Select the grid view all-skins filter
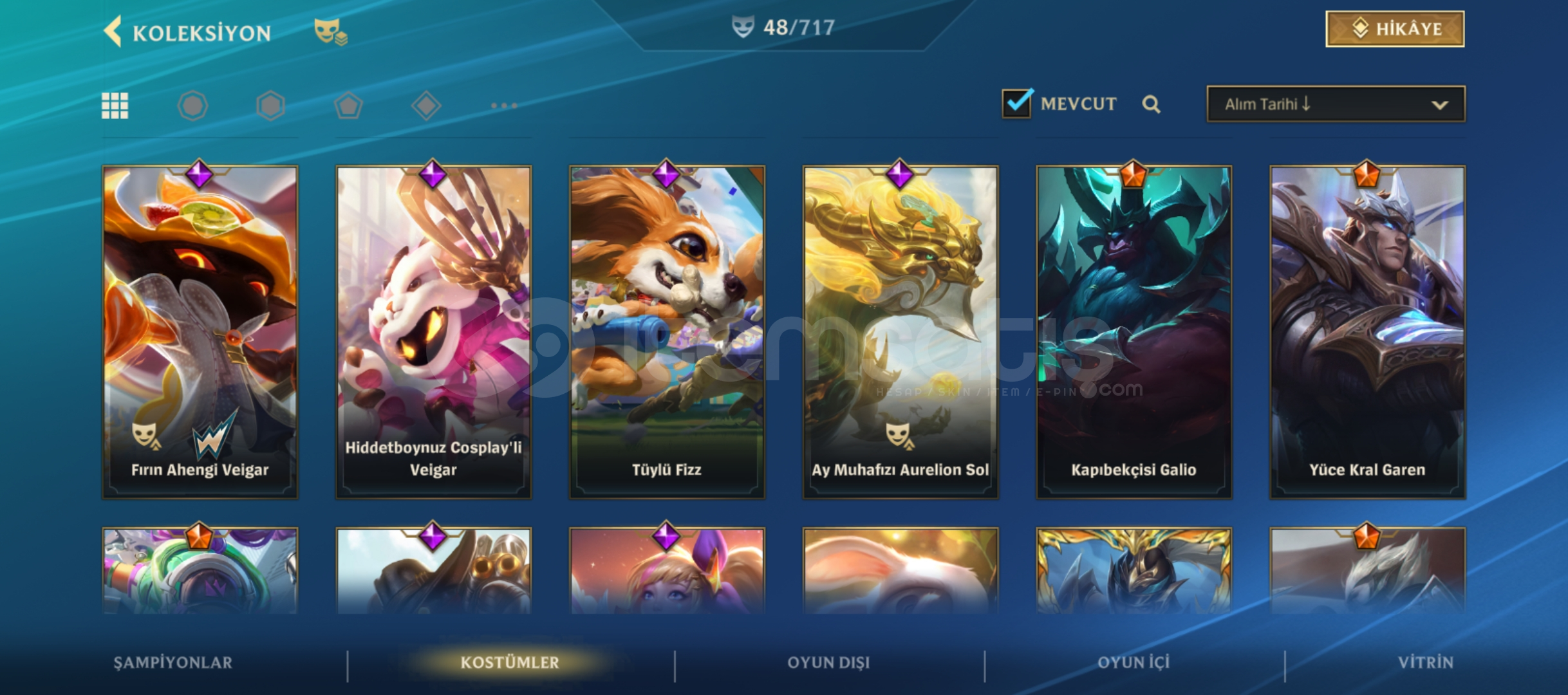The height and width of the screenshot is (695, 1568). point(115,106)
